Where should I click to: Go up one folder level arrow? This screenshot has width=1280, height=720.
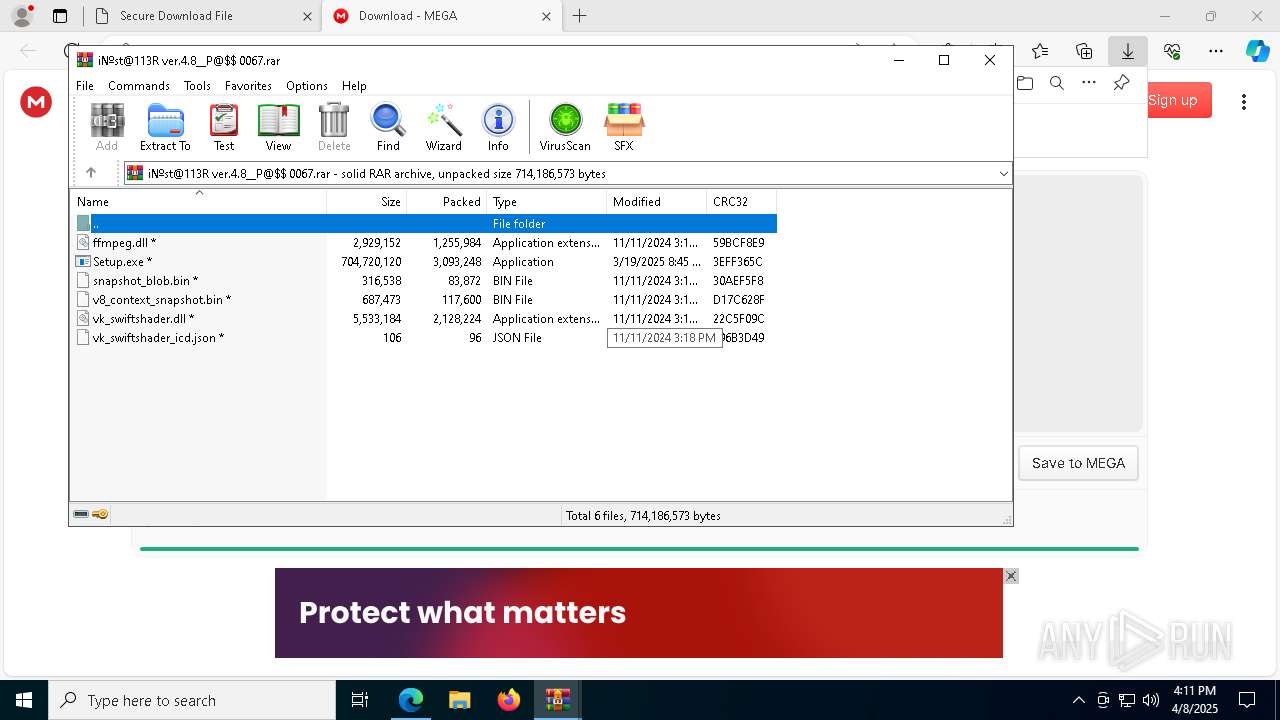[x=91, y=173]
